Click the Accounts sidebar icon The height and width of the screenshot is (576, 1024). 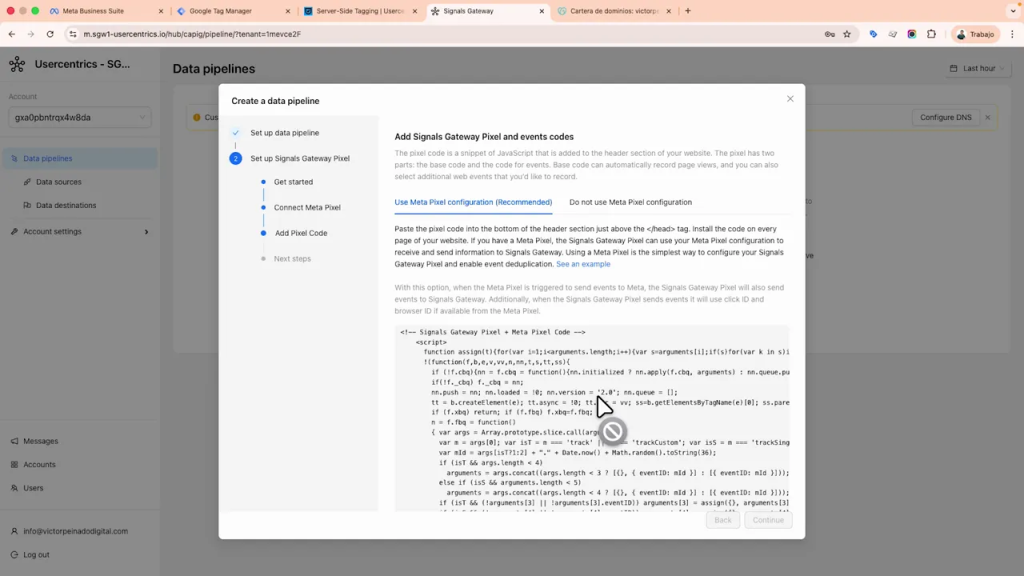click(x=14, y=464)
